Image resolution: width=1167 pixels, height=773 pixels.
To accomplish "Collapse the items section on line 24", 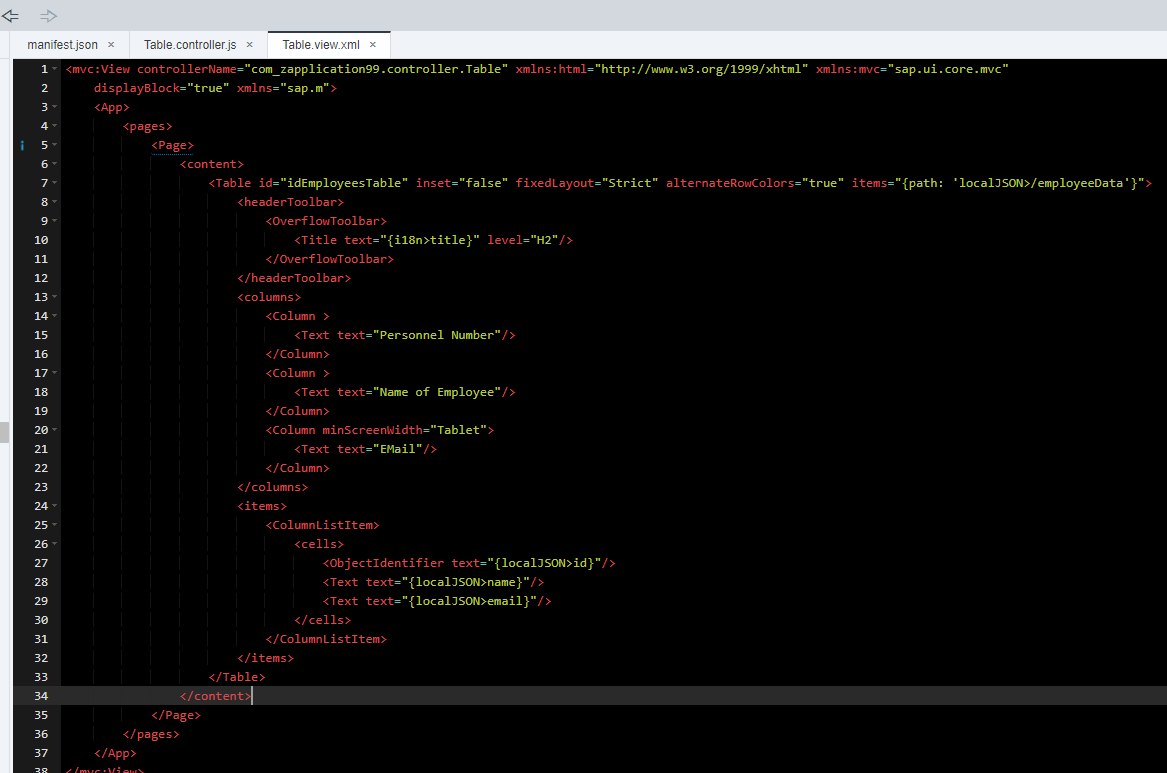I will [52, 505].
